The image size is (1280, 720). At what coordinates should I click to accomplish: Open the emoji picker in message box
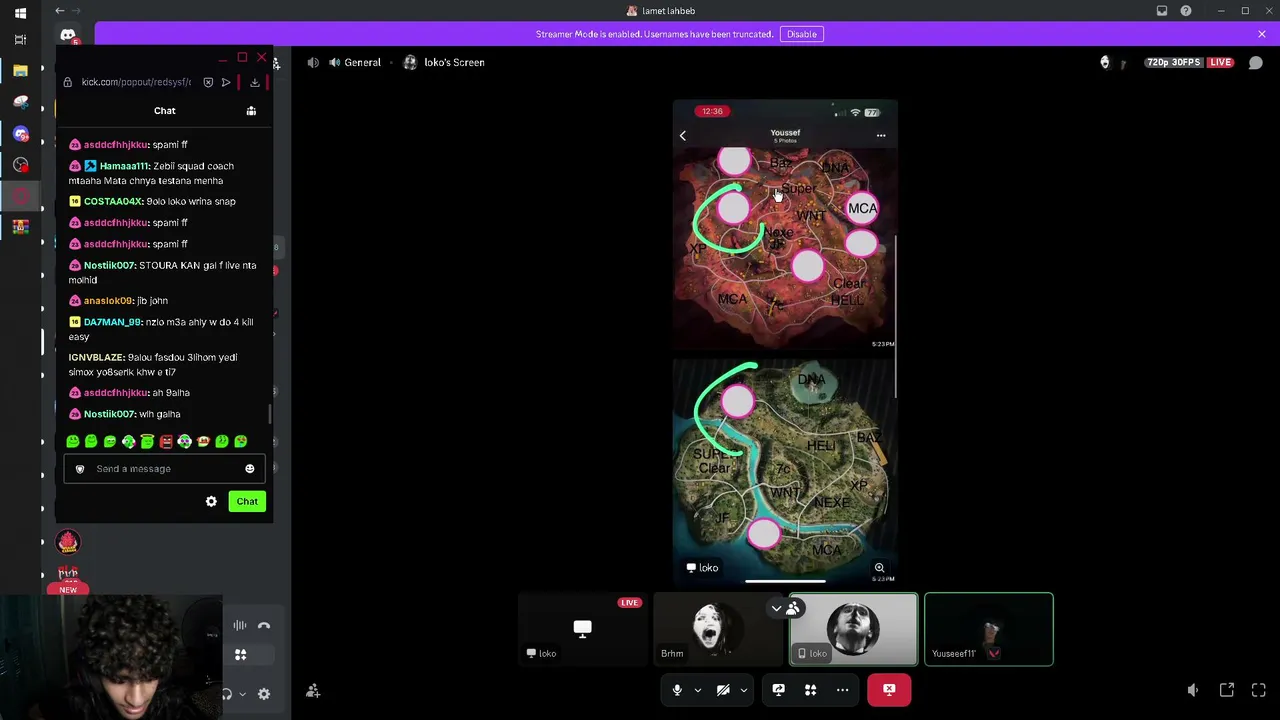click(249, 469)
